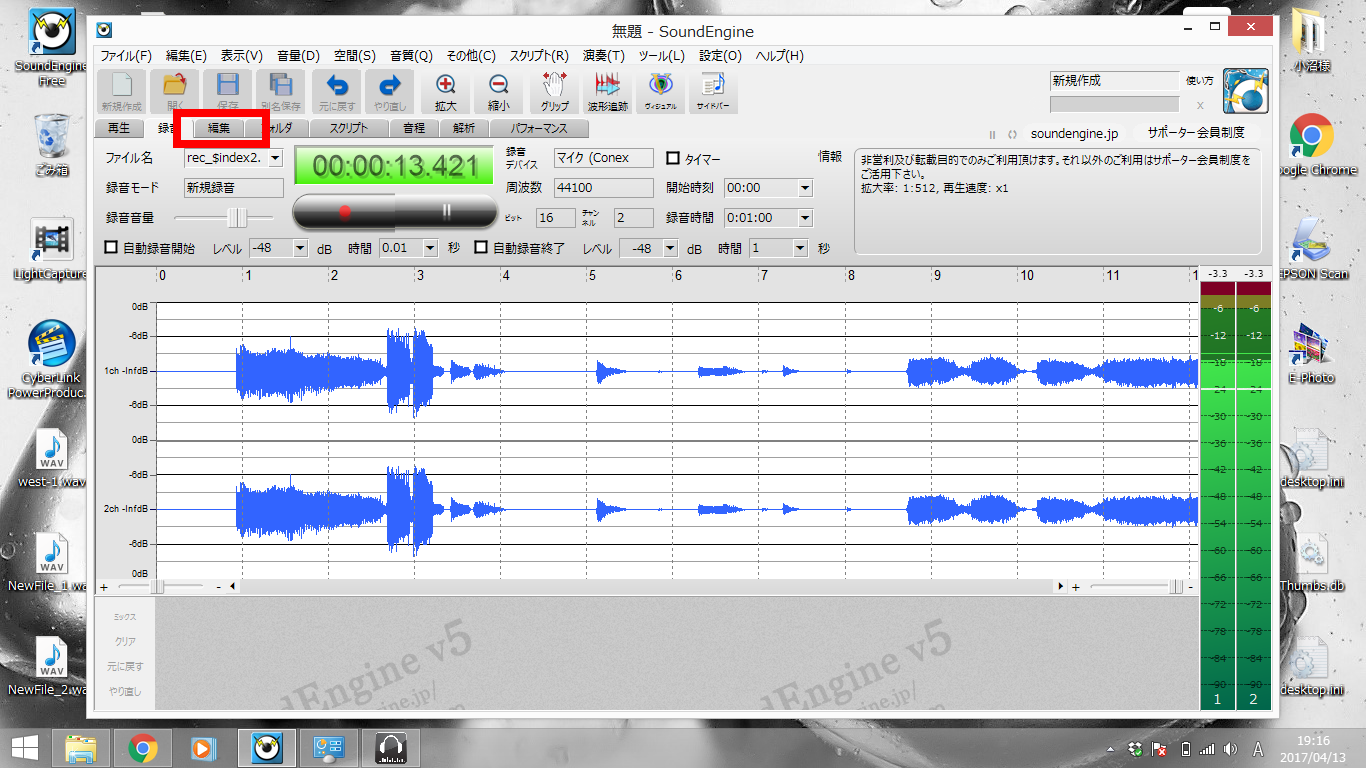Screen dimensions: 1366x768
Task: Open the SoundEngine Free desktop shortcut
Action: point(52,48)
